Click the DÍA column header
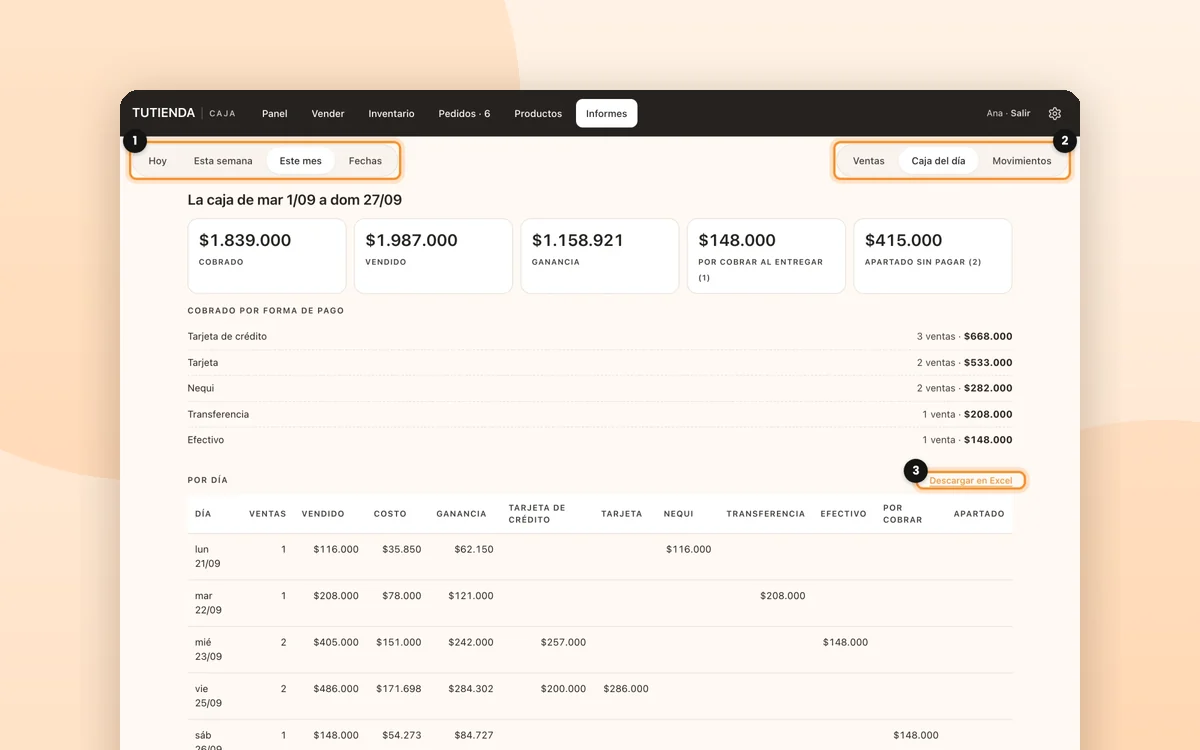 coord(203,514)
